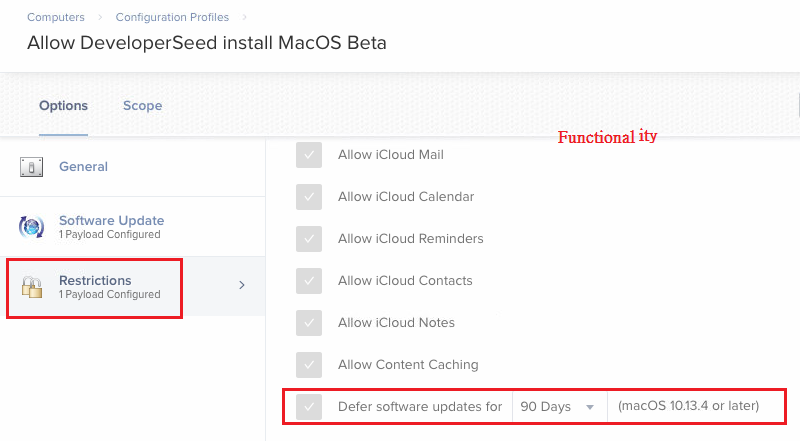The height and width of the screenshot is (441, 800).
Task: Toggle the Allow iCloud Mail checkbox
Action: click(309, 155)
